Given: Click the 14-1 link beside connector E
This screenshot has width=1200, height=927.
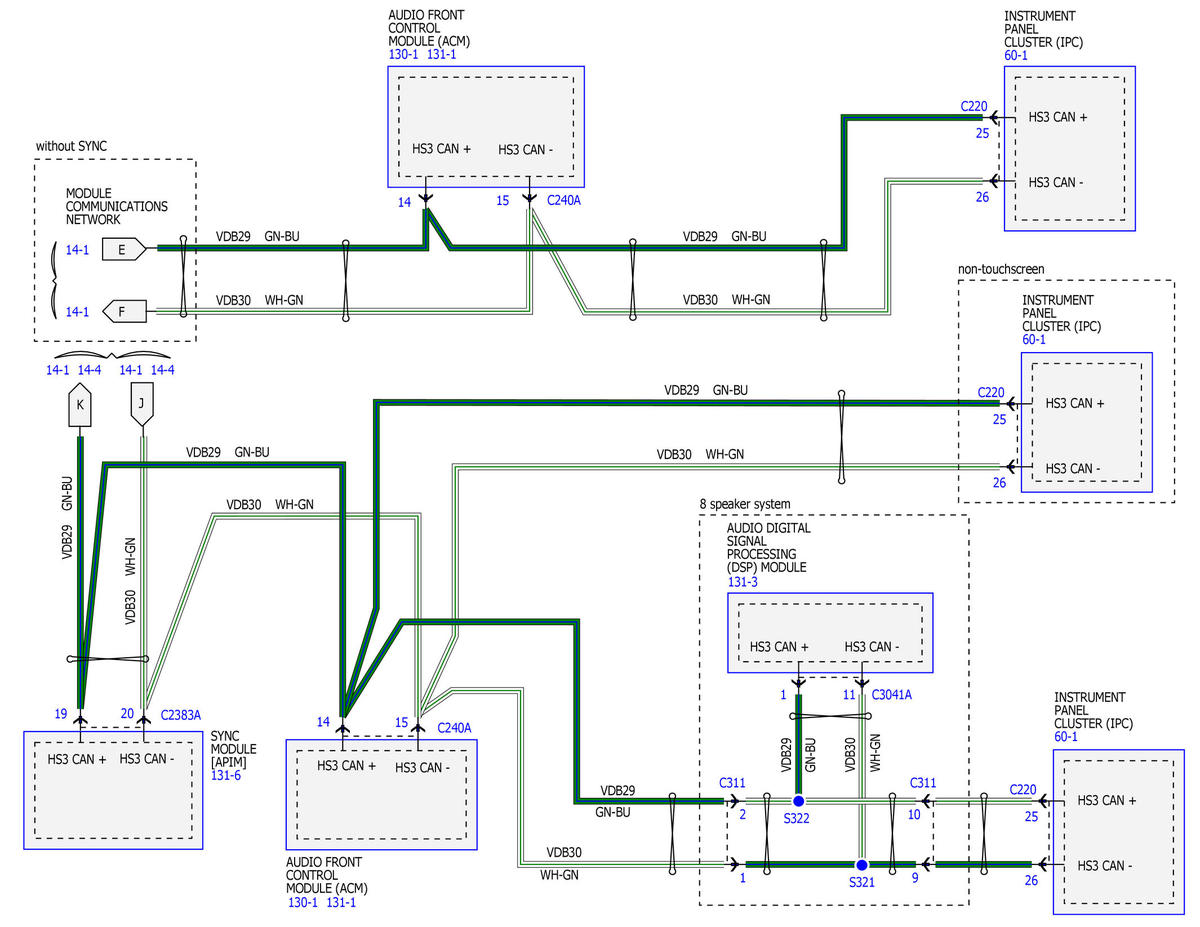Looking at the screenshot, I should 77,250.
